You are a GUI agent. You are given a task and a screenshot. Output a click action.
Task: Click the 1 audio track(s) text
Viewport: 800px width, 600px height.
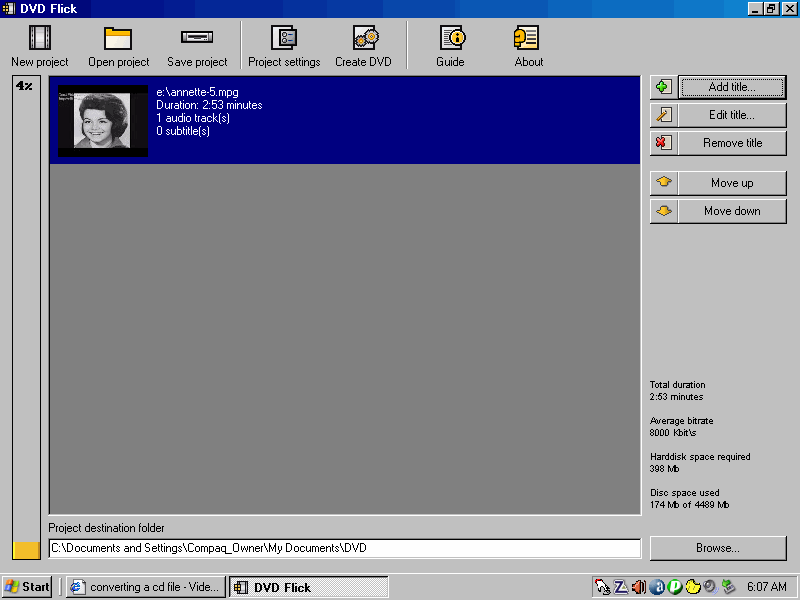click(193, 118)
